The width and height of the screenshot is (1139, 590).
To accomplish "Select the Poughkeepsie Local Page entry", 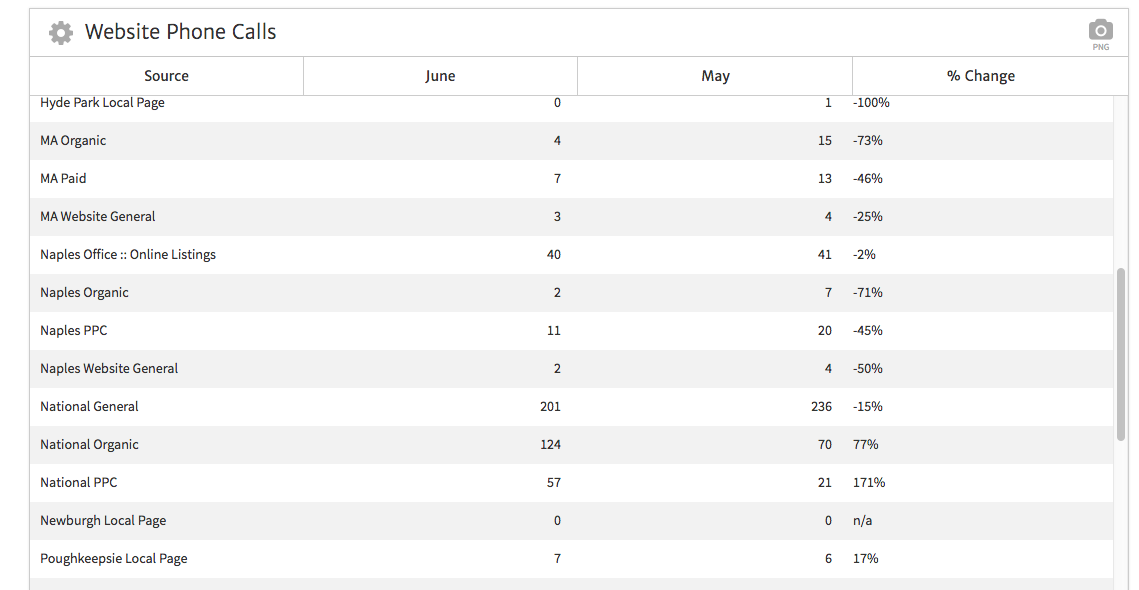I will (x=113, y=558).
